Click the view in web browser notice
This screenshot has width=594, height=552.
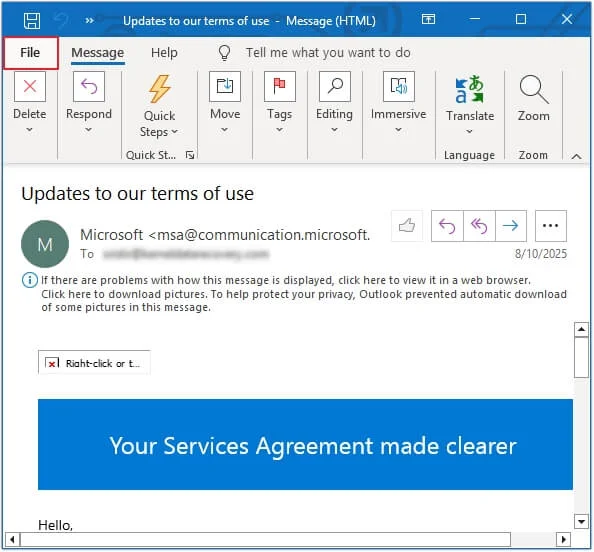286,280
